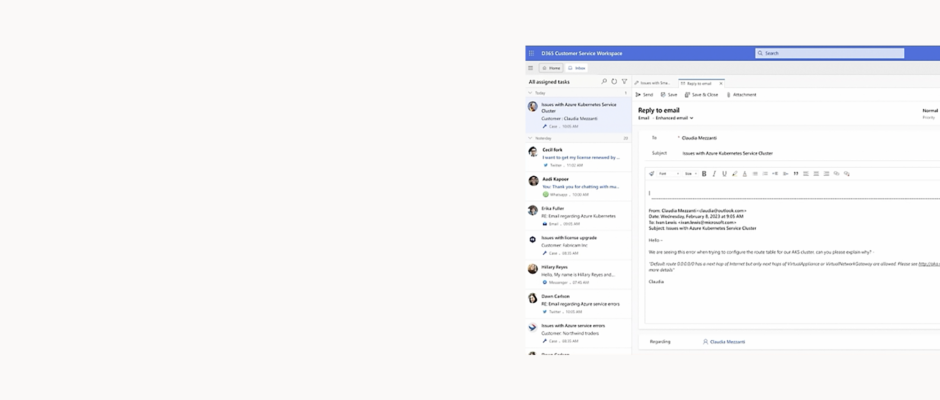This screenshot has height=400, width=940.
Task: Open Dawn Carlson's Azure service errors email
Action: pos(579,304)
